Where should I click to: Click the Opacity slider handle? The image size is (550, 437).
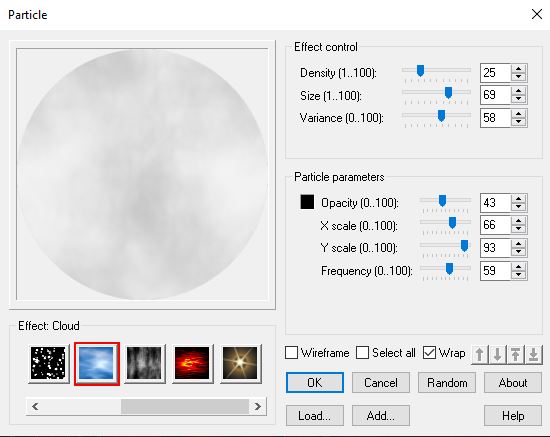(442, 201)
